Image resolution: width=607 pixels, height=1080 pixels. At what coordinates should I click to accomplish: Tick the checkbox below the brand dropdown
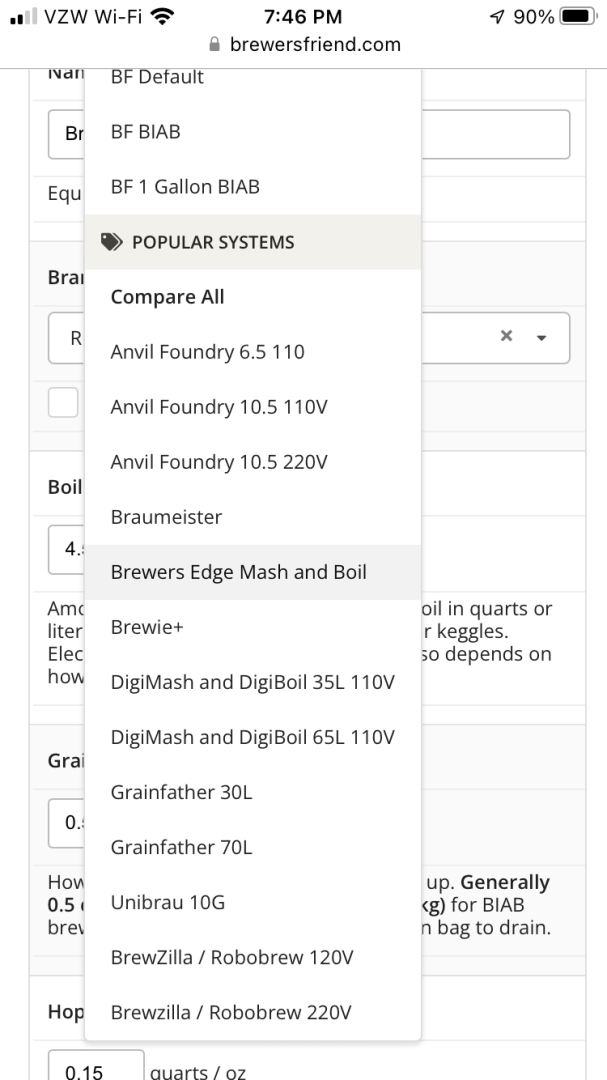click(x=63, y=402)
